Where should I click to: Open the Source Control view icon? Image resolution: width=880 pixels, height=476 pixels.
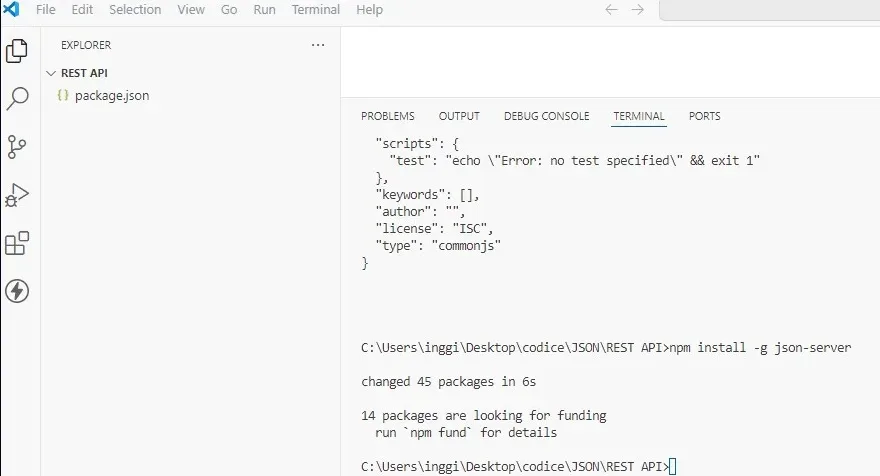pos(17,147)
